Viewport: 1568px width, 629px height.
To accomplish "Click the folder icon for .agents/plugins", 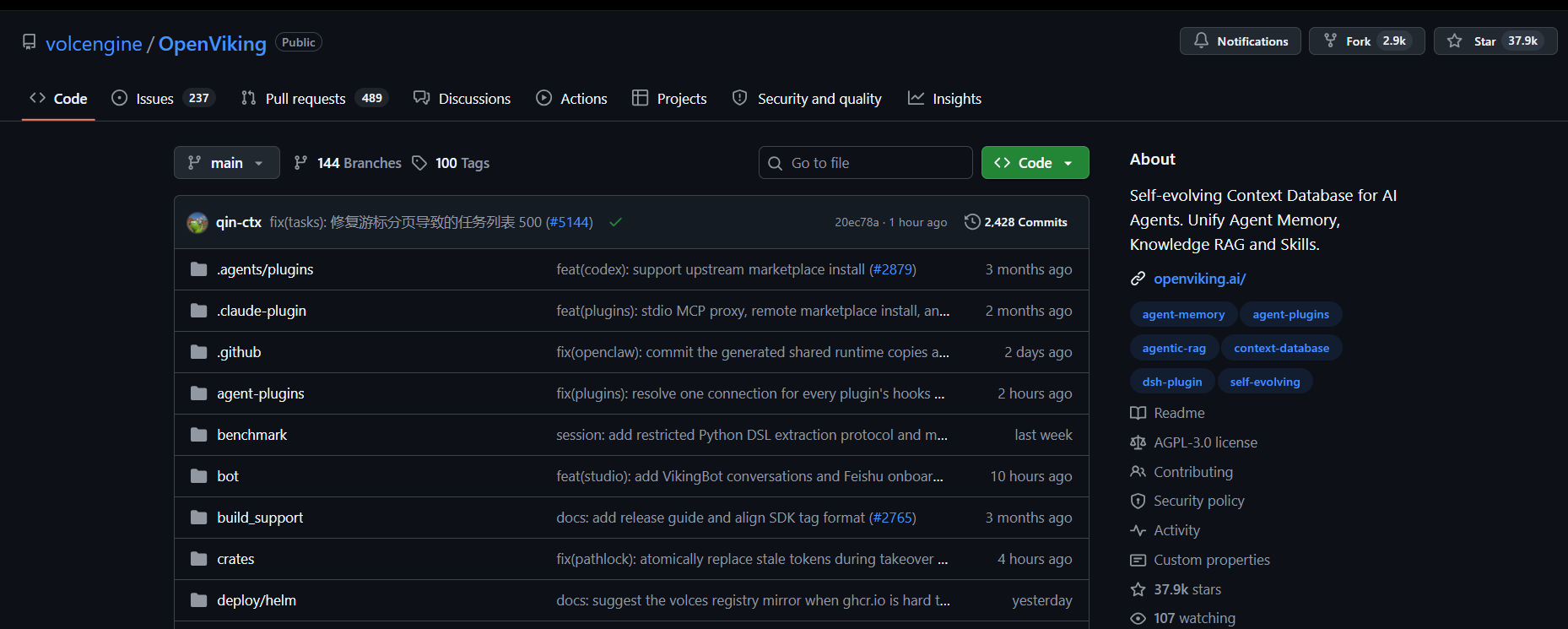I will (x=198, y=269).
